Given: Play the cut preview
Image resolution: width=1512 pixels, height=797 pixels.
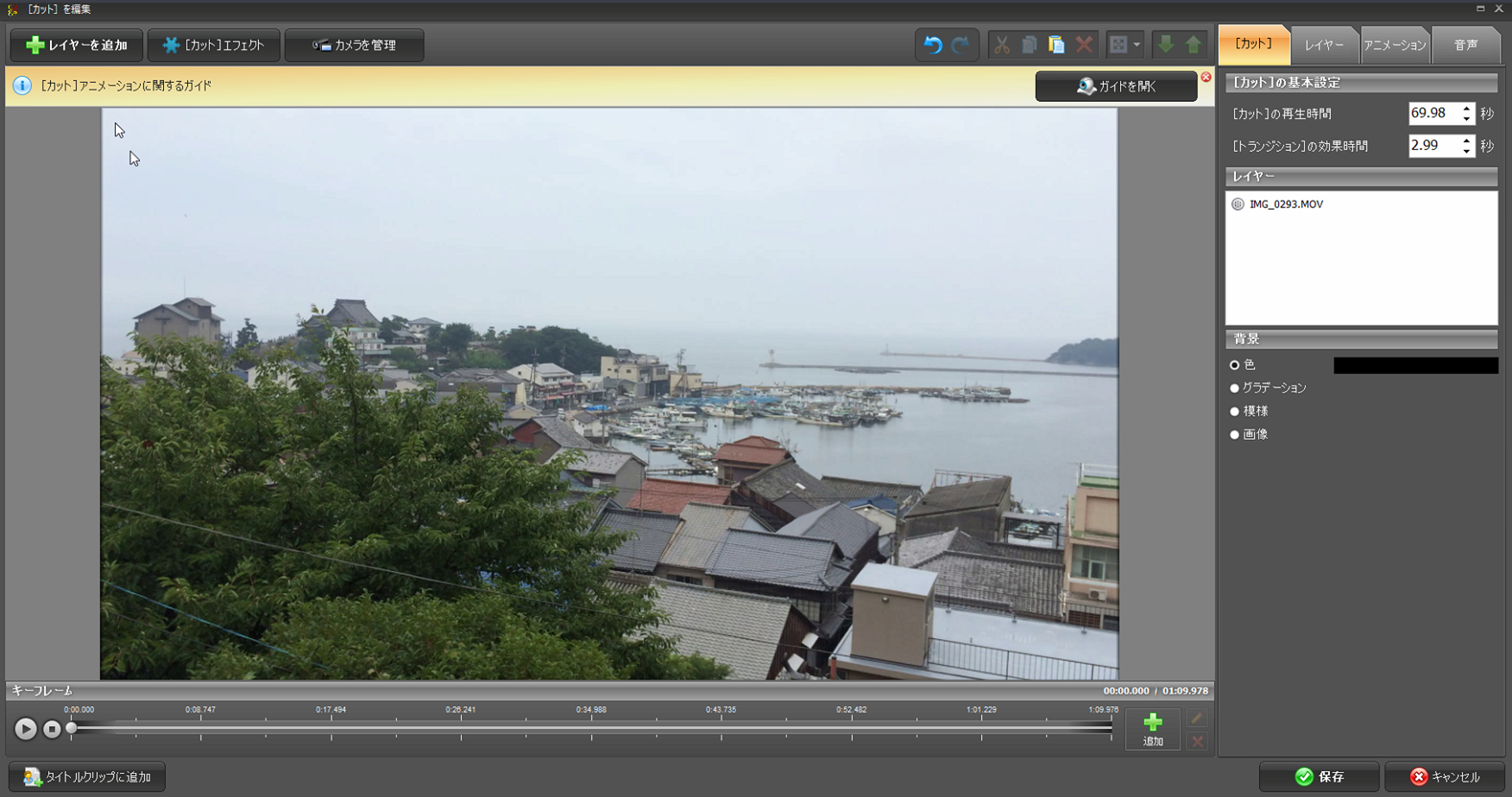Looking at the screenshot, I should click(25, 729).
